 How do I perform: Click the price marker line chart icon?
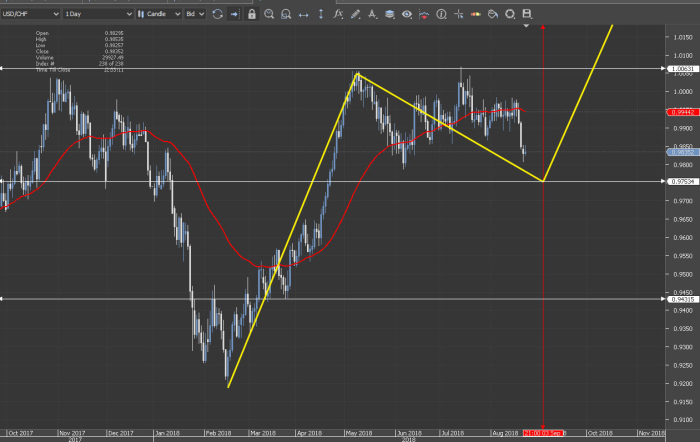[424, 15]
